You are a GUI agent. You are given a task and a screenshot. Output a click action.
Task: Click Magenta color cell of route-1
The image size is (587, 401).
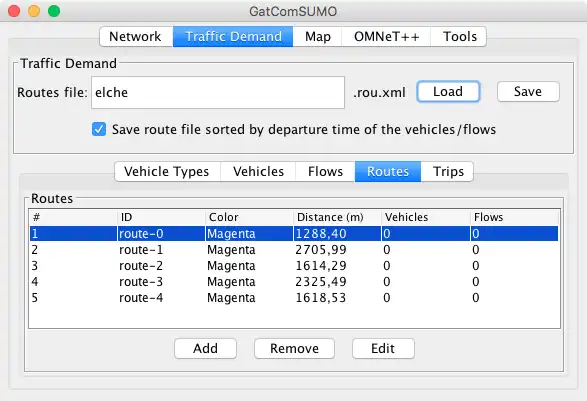(231, 250)
